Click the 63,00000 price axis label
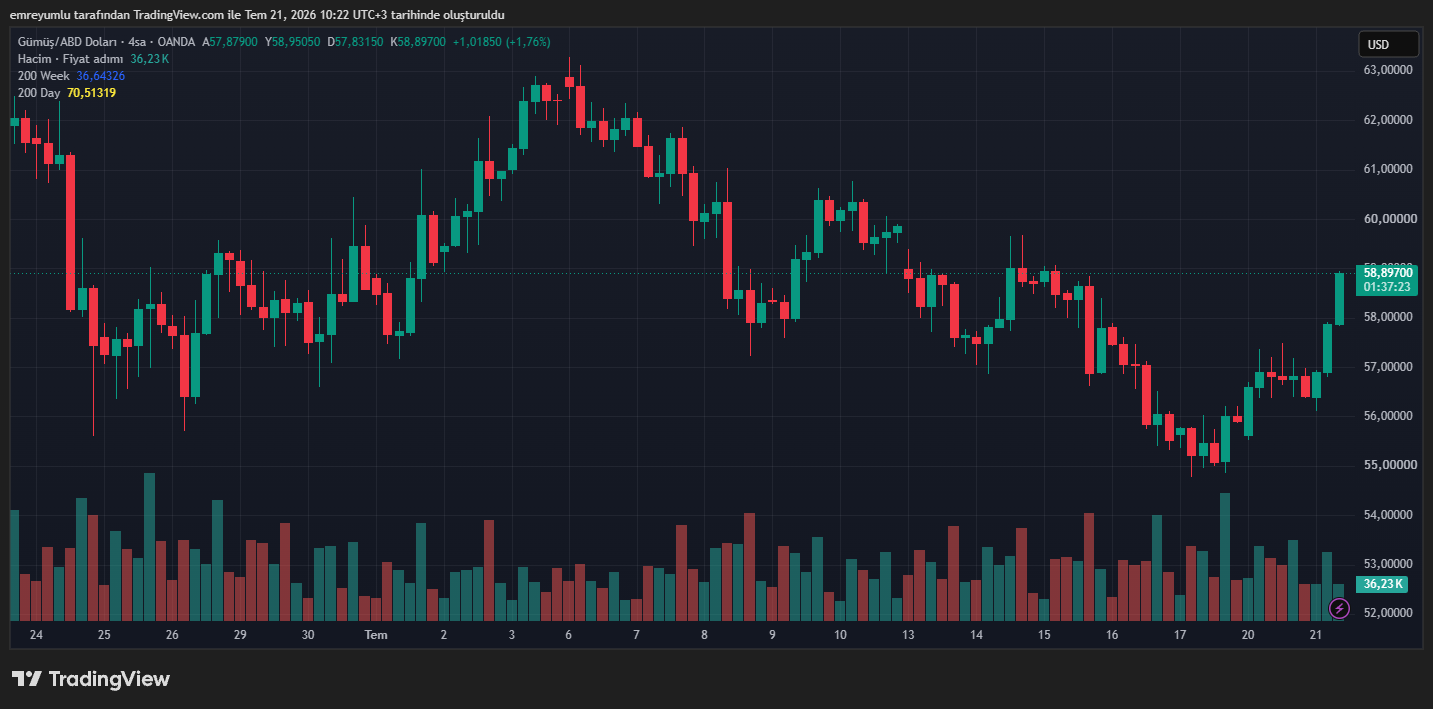The height and width of the screenshot is (709, 1433). point(1388,70)
